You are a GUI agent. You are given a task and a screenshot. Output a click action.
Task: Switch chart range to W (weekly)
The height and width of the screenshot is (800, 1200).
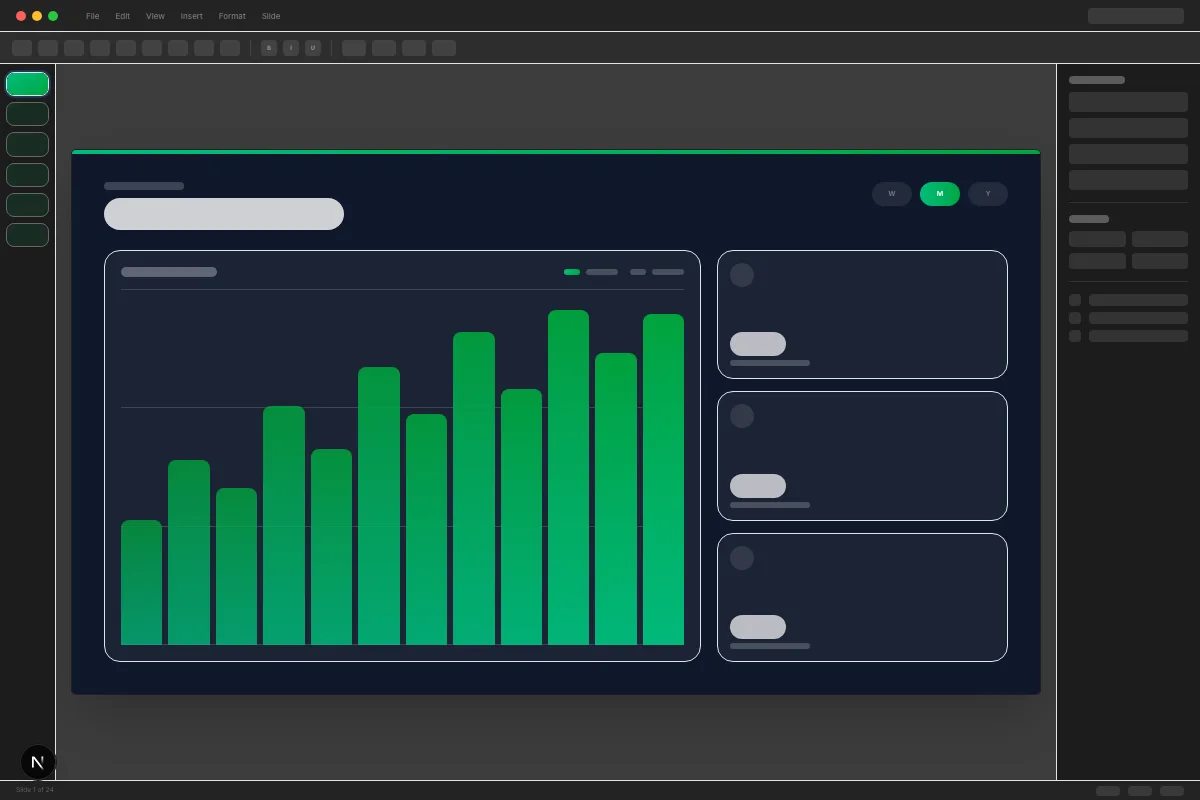[x=892, y=194]
